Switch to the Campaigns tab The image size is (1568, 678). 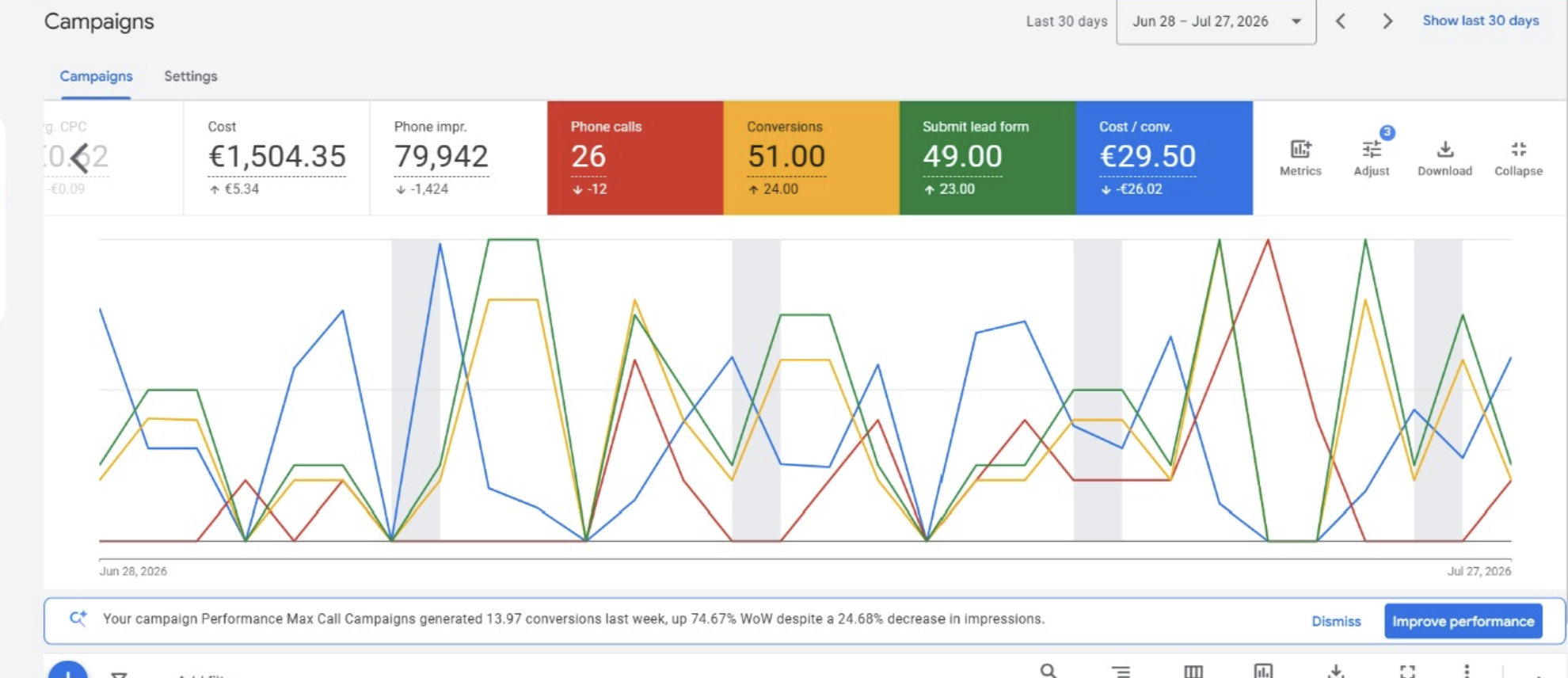96,76
